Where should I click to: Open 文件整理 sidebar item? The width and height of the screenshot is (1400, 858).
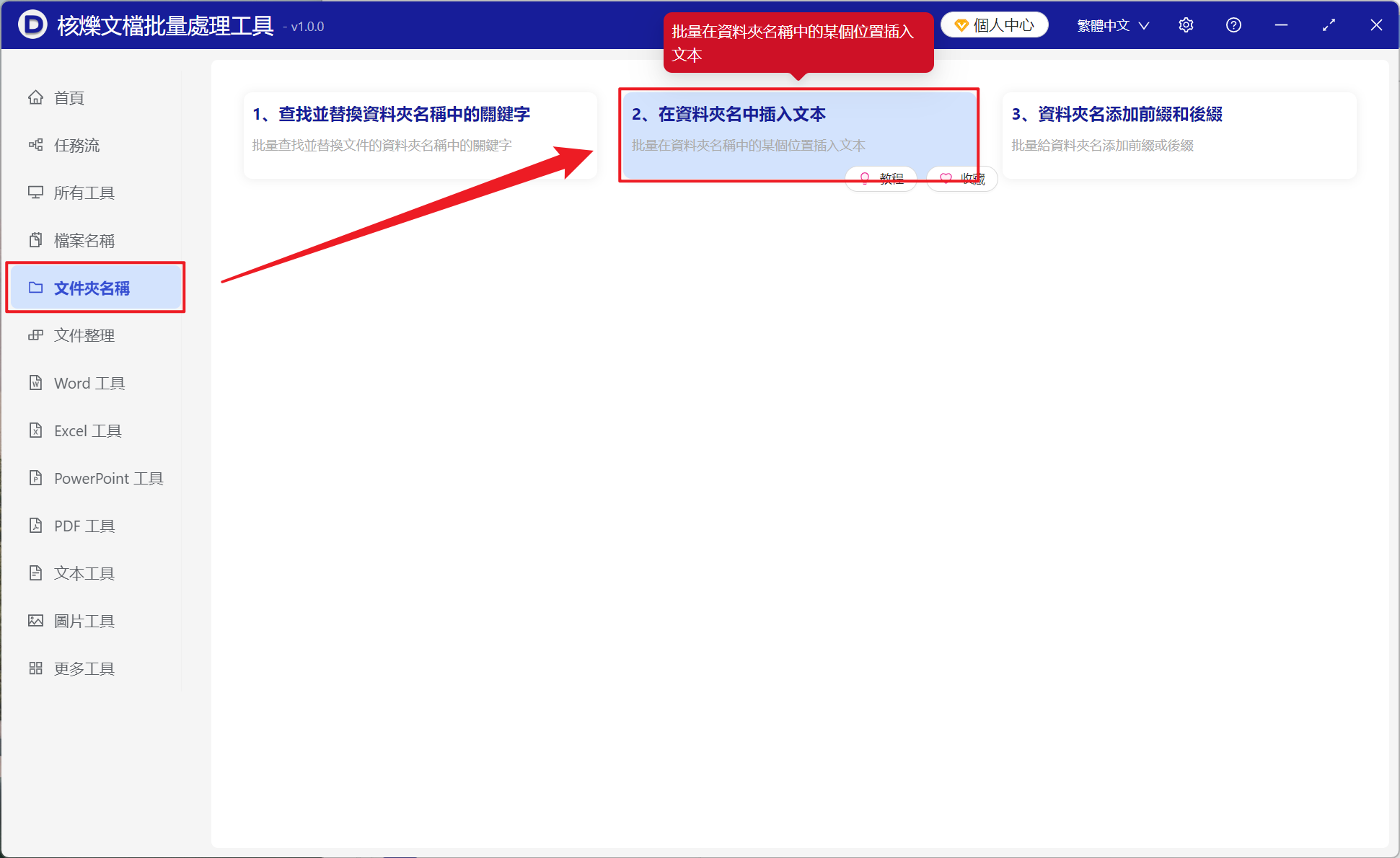tap(95, 335)
